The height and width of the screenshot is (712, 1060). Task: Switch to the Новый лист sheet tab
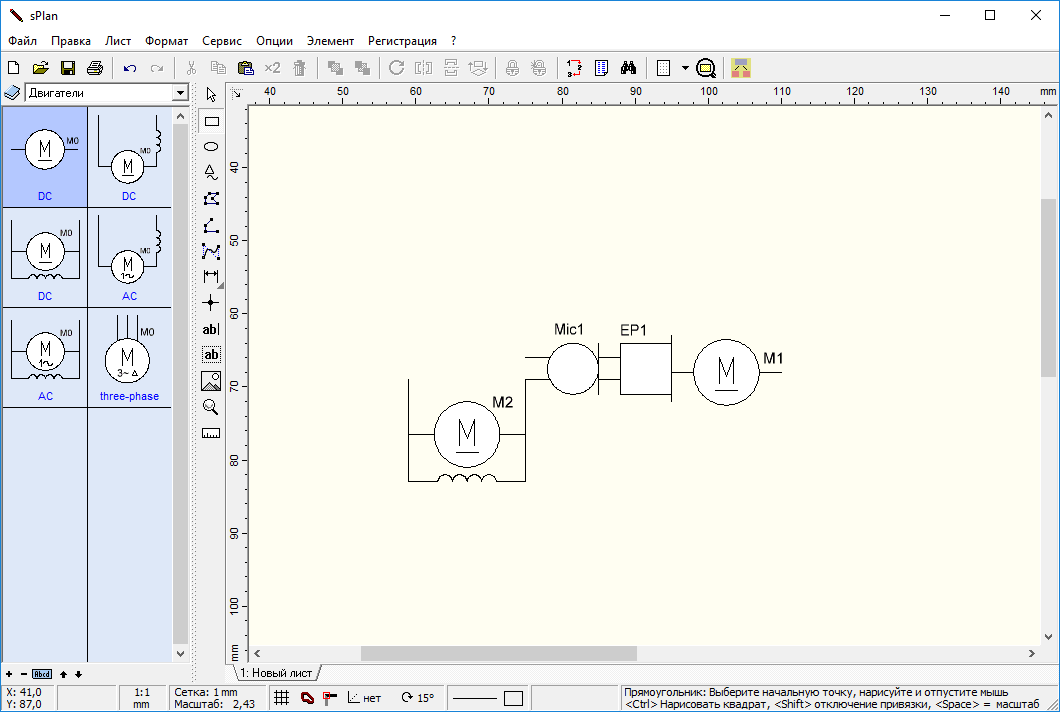[276, 673]
